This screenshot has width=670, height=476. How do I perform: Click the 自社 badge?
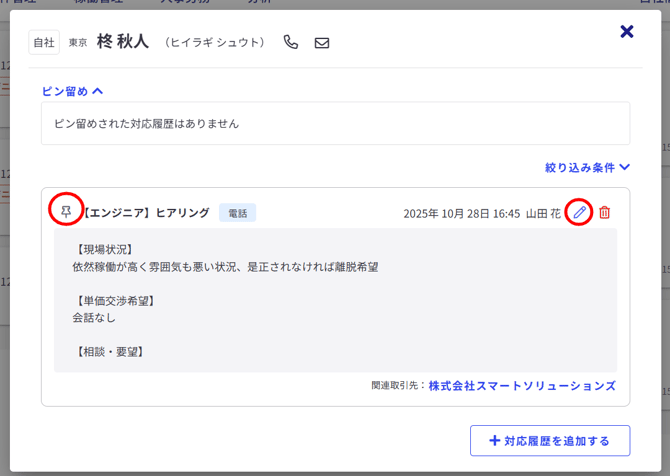click(x=44, y=42)
